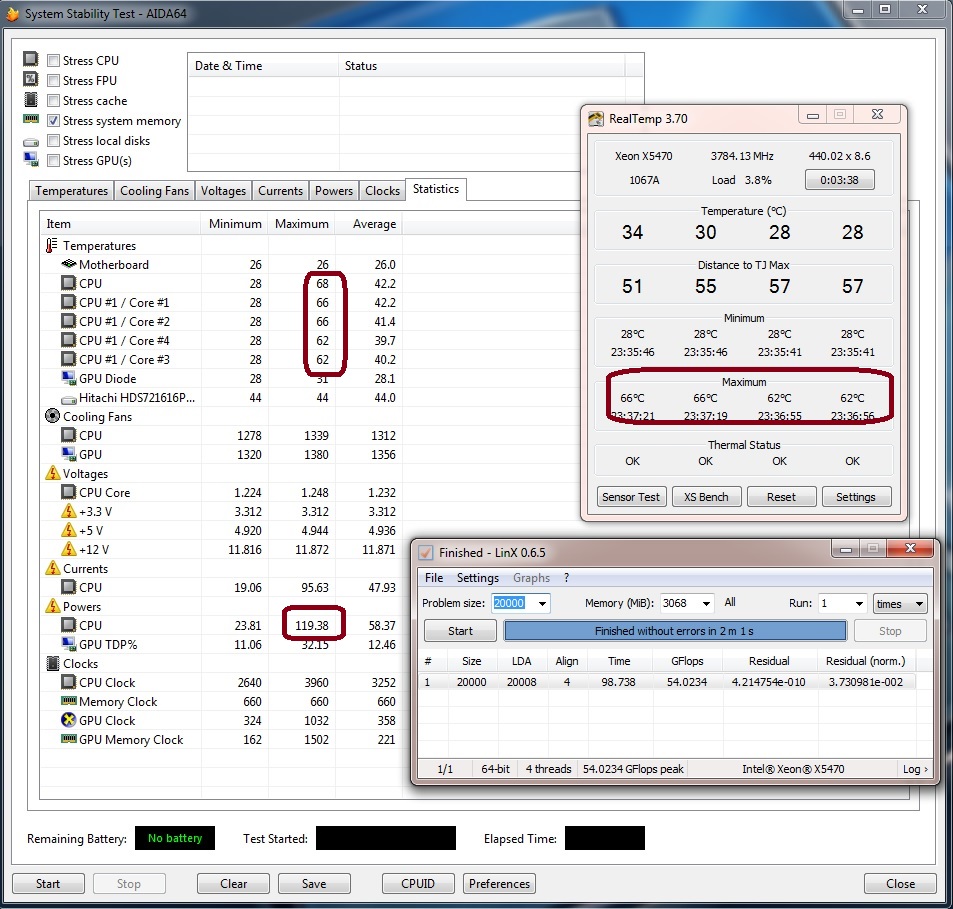Switch to the Cooling Fans tab
Viewport: 953px width, 909px height.
(154, 191)
